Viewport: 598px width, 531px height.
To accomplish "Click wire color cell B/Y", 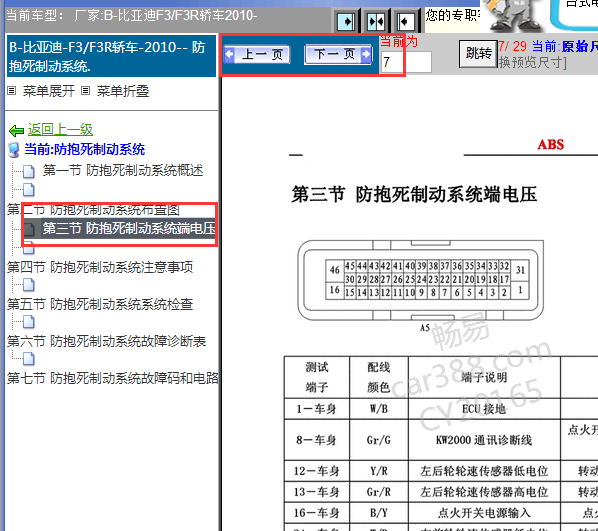I will point(378,513).
